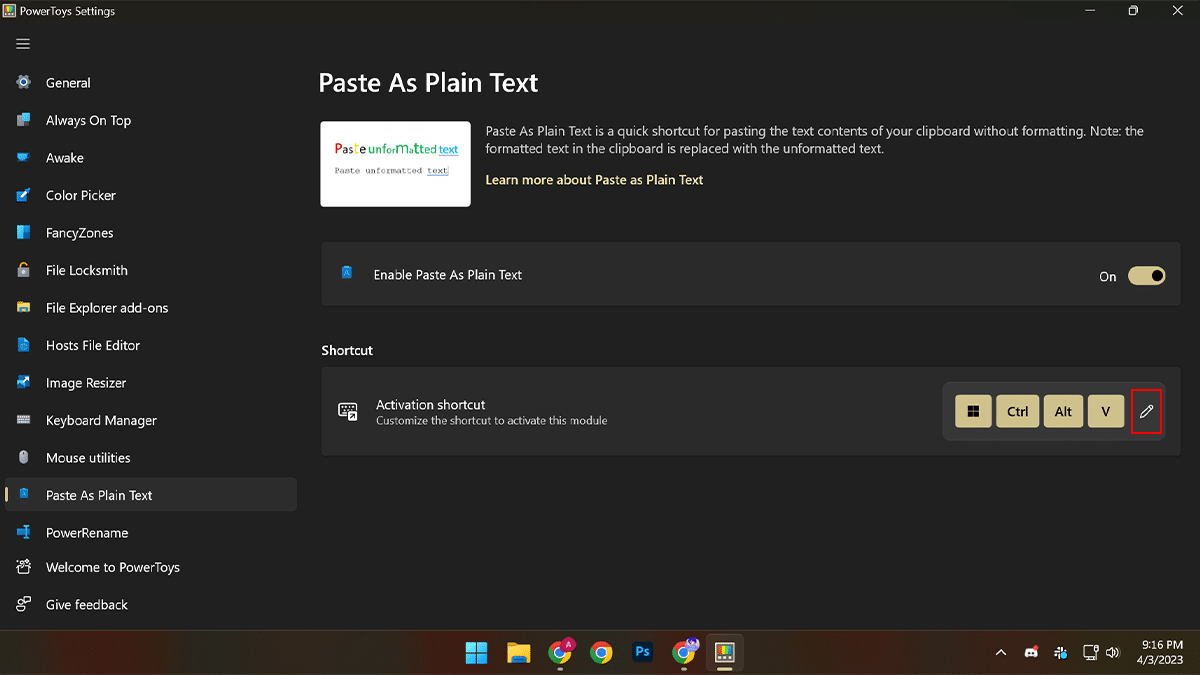Click the Hosts File Editor icon
The height and width of the screenshot is (675, 1200).
24,345
